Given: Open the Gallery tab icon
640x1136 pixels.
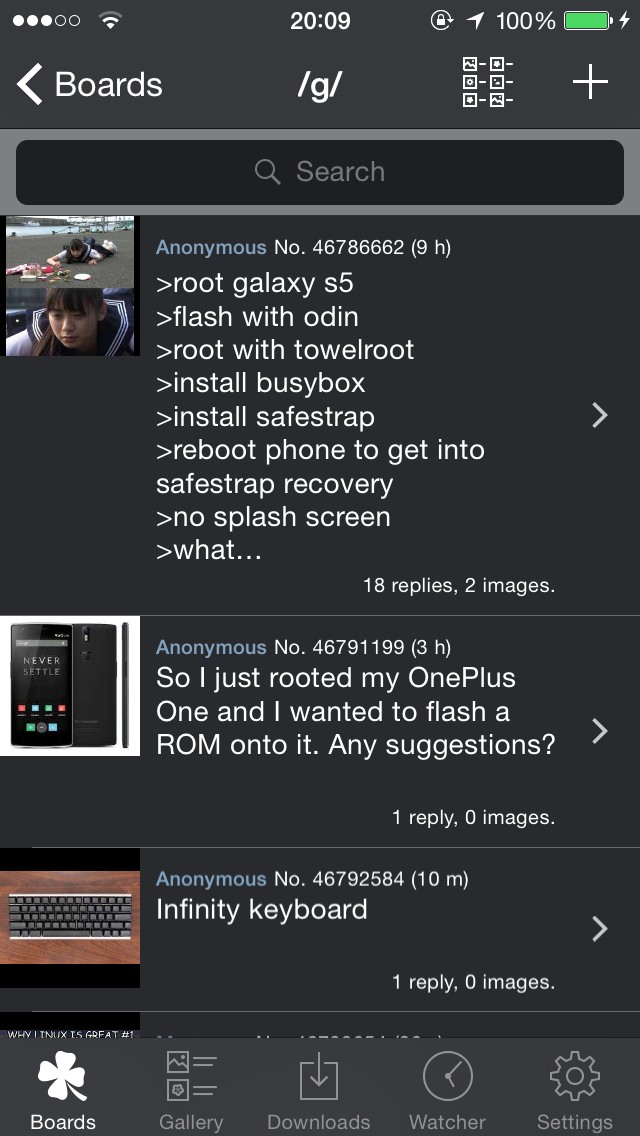Looking at the screenshot, I should (191, 1077).
